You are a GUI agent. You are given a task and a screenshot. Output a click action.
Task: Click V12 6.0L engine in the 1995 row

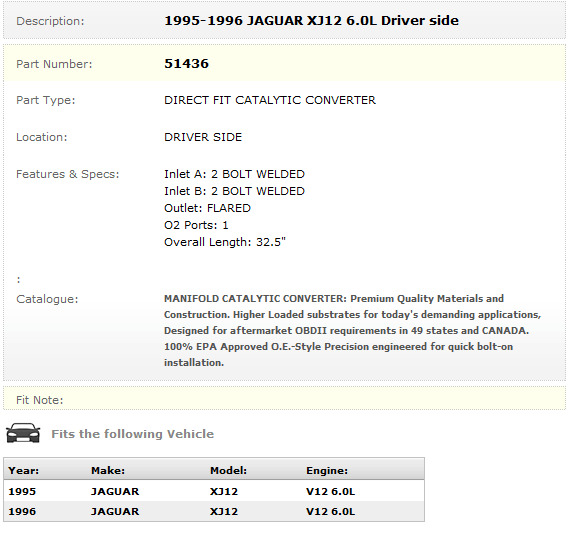330,491
